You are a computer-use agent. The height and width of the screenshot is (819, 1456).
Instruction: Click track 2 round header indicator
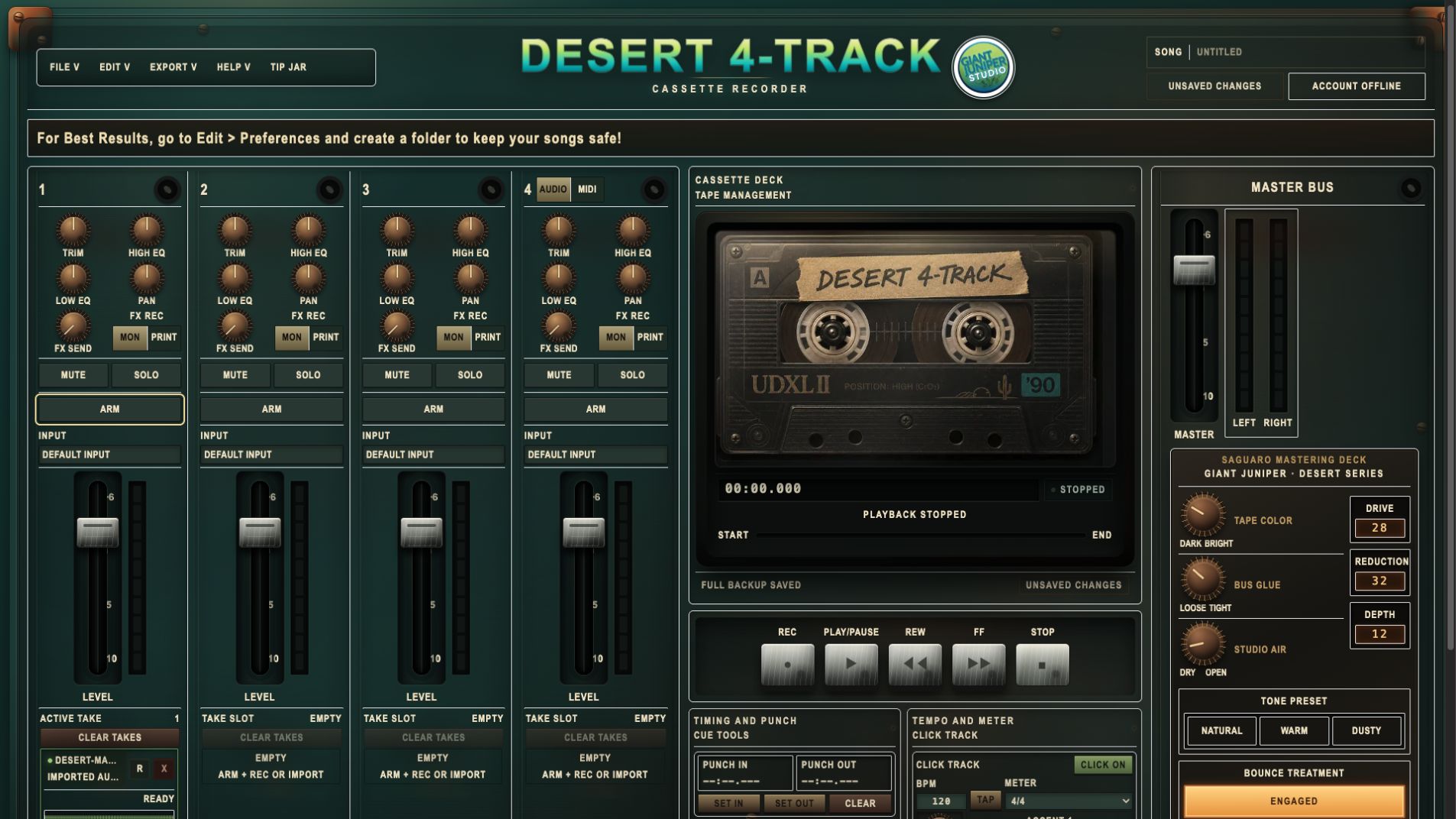tap(329, 189)
